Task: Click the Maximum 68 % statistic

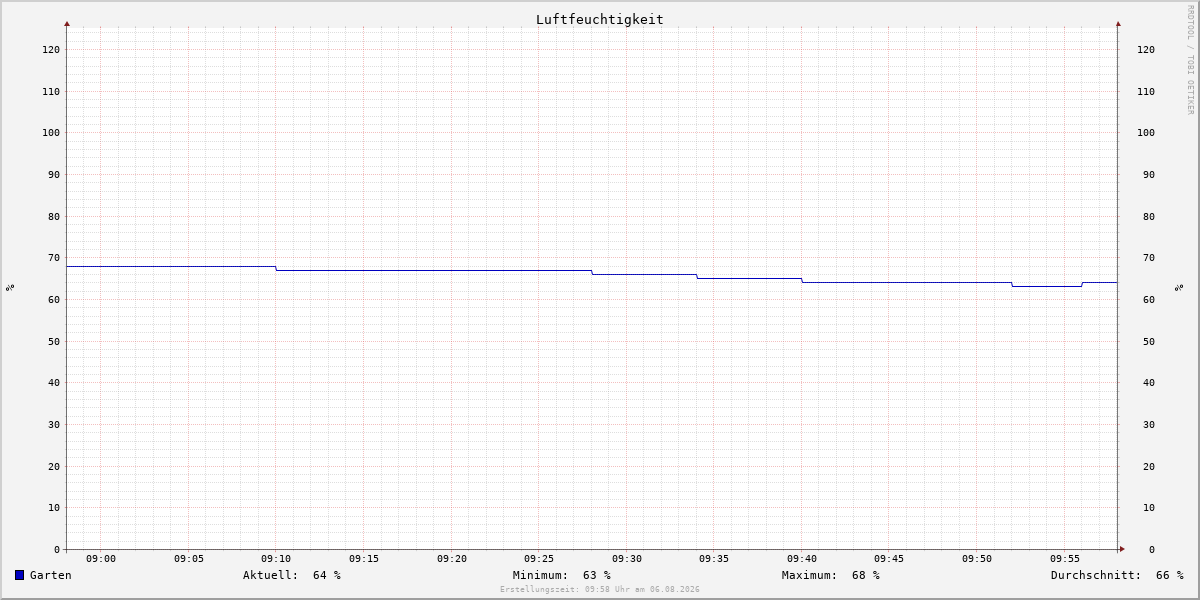Action: 831,575
